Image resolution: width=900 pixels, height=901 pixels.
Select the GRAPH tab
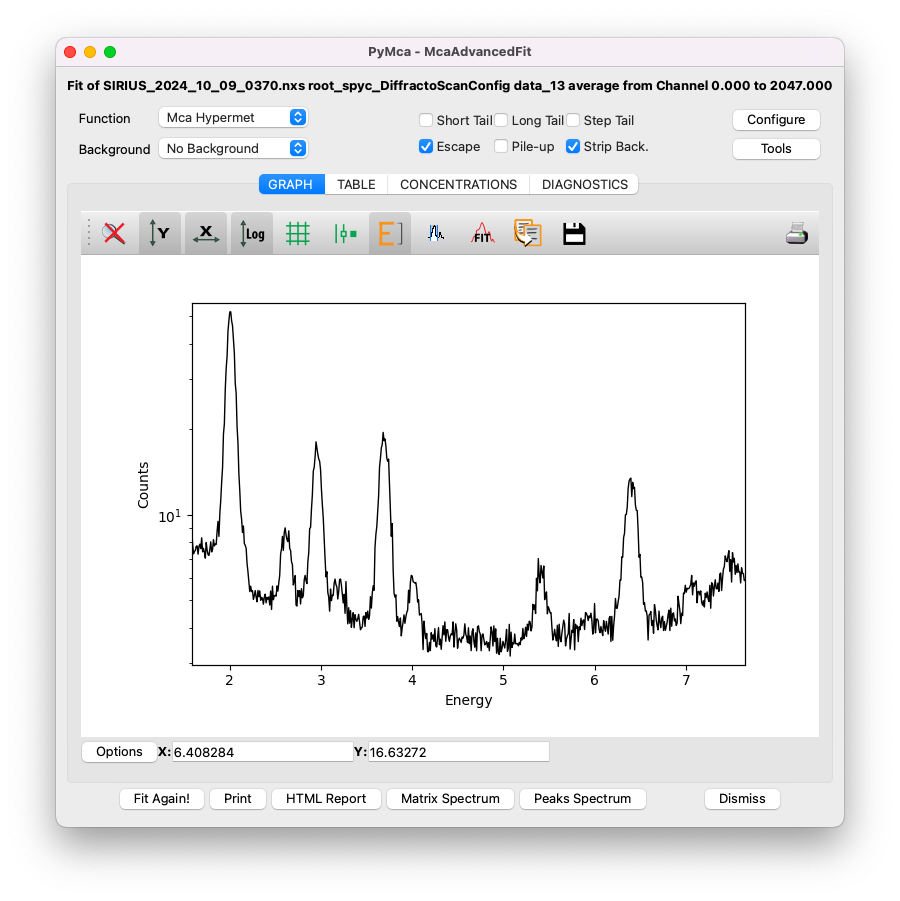[291, 184]
